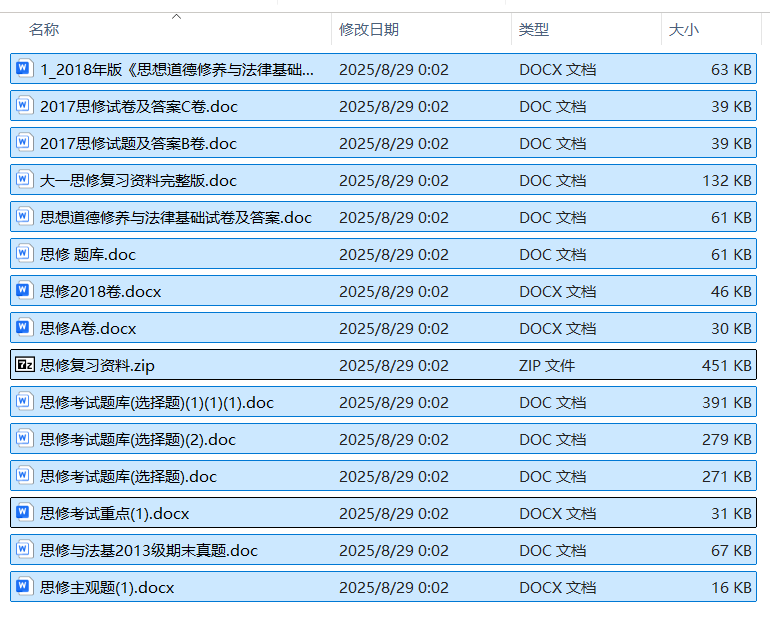Click Word icon of 大一思修复习资料完整版.doc
The height and width of the screenshot is (630, 770).
[x=25, y=180]
